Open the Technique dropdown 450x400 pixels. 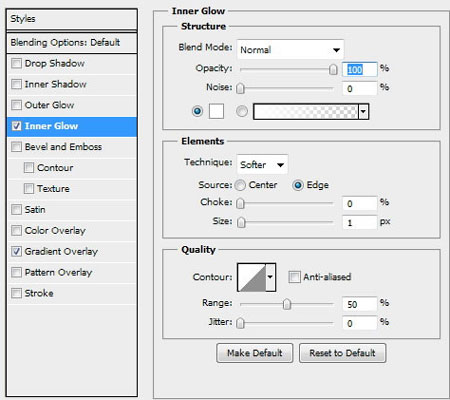(262, 164)
